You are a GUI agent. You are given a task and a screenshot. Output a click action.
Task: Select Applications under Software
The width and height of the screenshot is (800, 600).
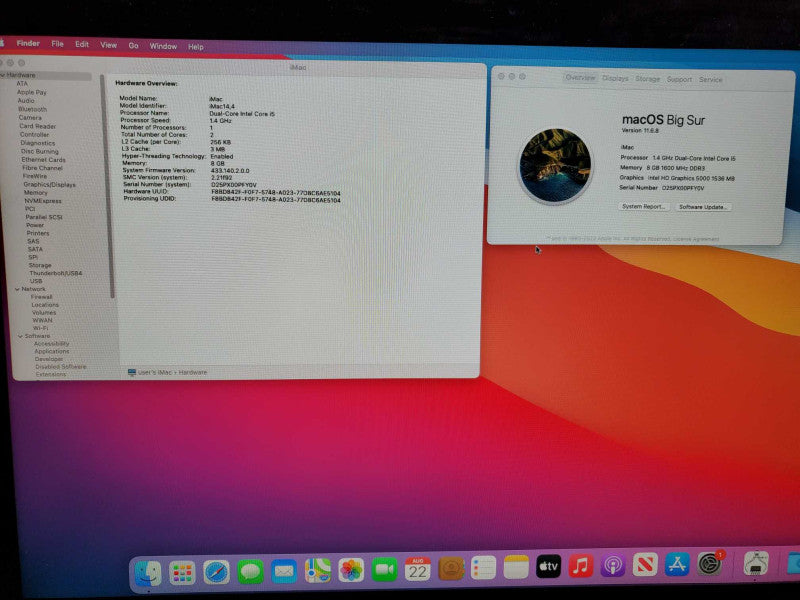[x=52, y=351]
